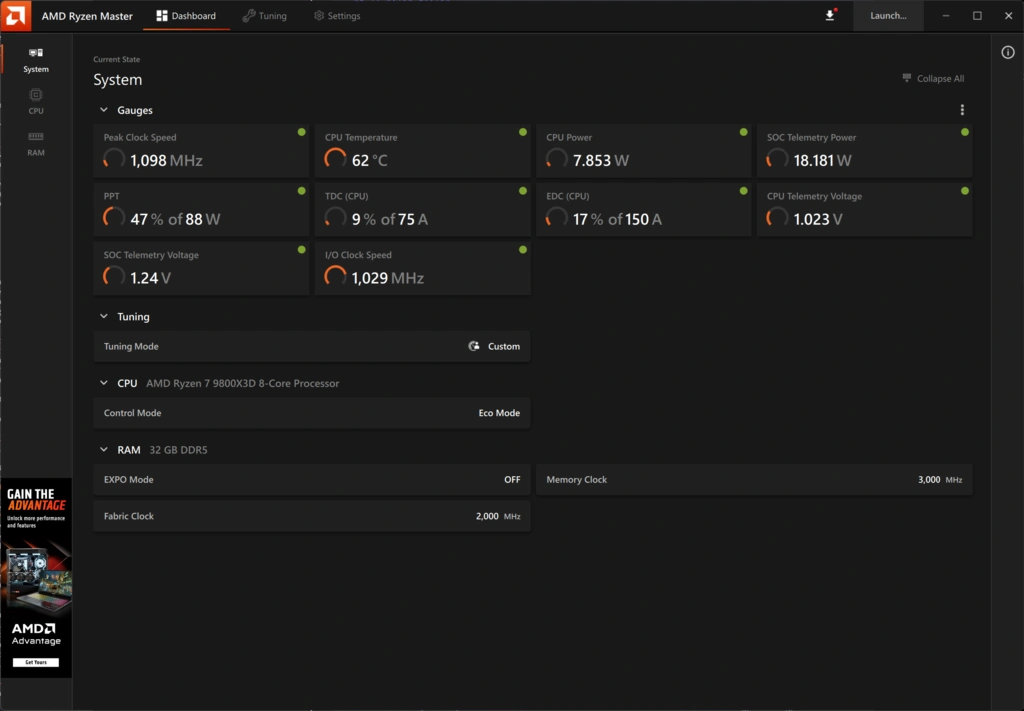Toggle green dot on I/O Clock Speed card
The width and height of the screenshot is (1024, 711).
[522, 249]
